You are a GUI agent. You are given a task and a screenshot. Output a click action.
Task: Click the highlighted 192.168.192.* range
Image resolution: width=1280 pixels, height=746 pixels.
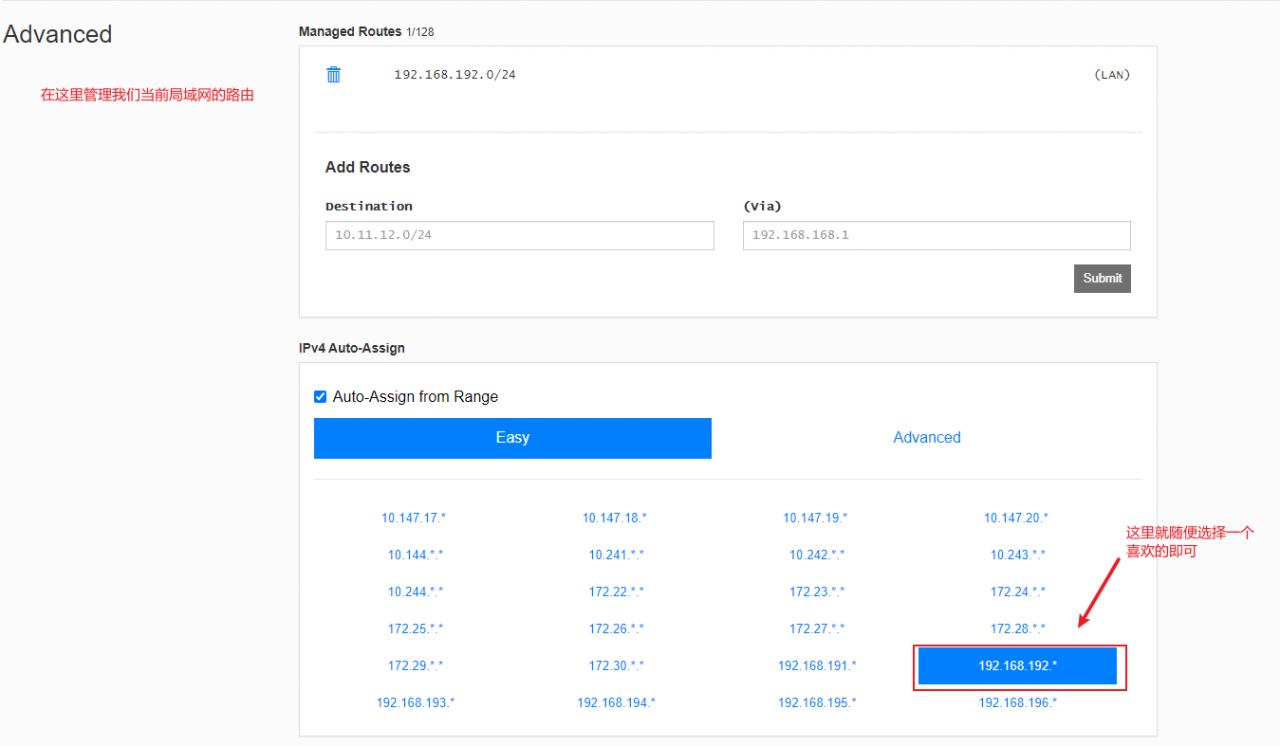pyautogui.click(x=1017, y=666)
